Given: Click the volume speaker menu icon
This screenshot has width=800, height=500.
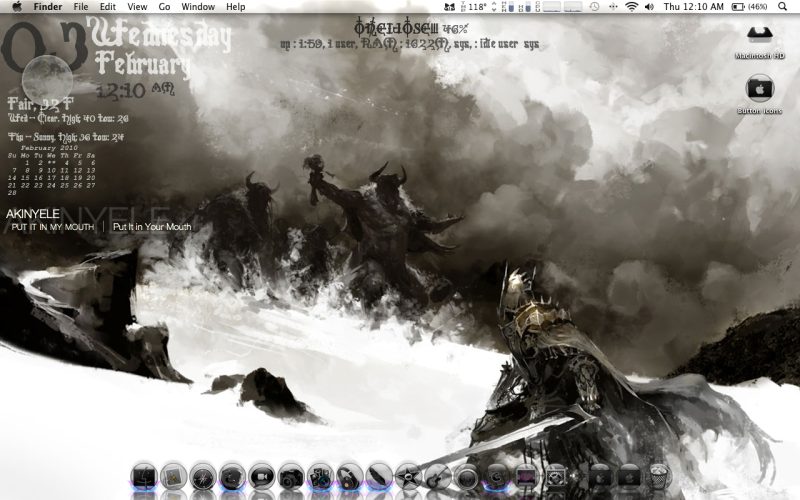Looking at the screenshot, I should [649, 7].
